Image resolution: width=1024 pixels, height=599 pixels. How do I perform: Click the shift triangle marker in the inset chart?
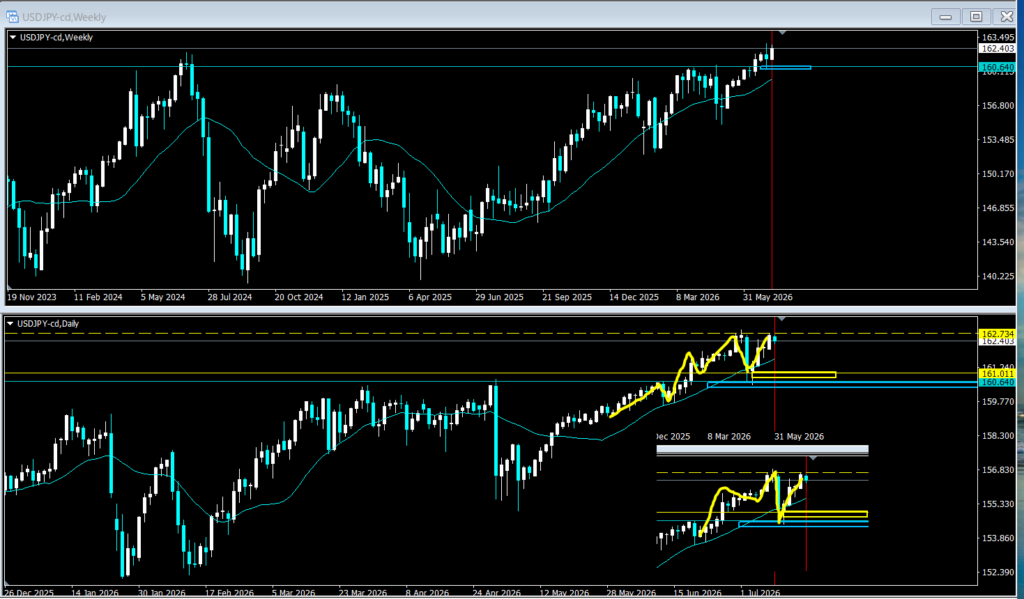tap(812, 458)
